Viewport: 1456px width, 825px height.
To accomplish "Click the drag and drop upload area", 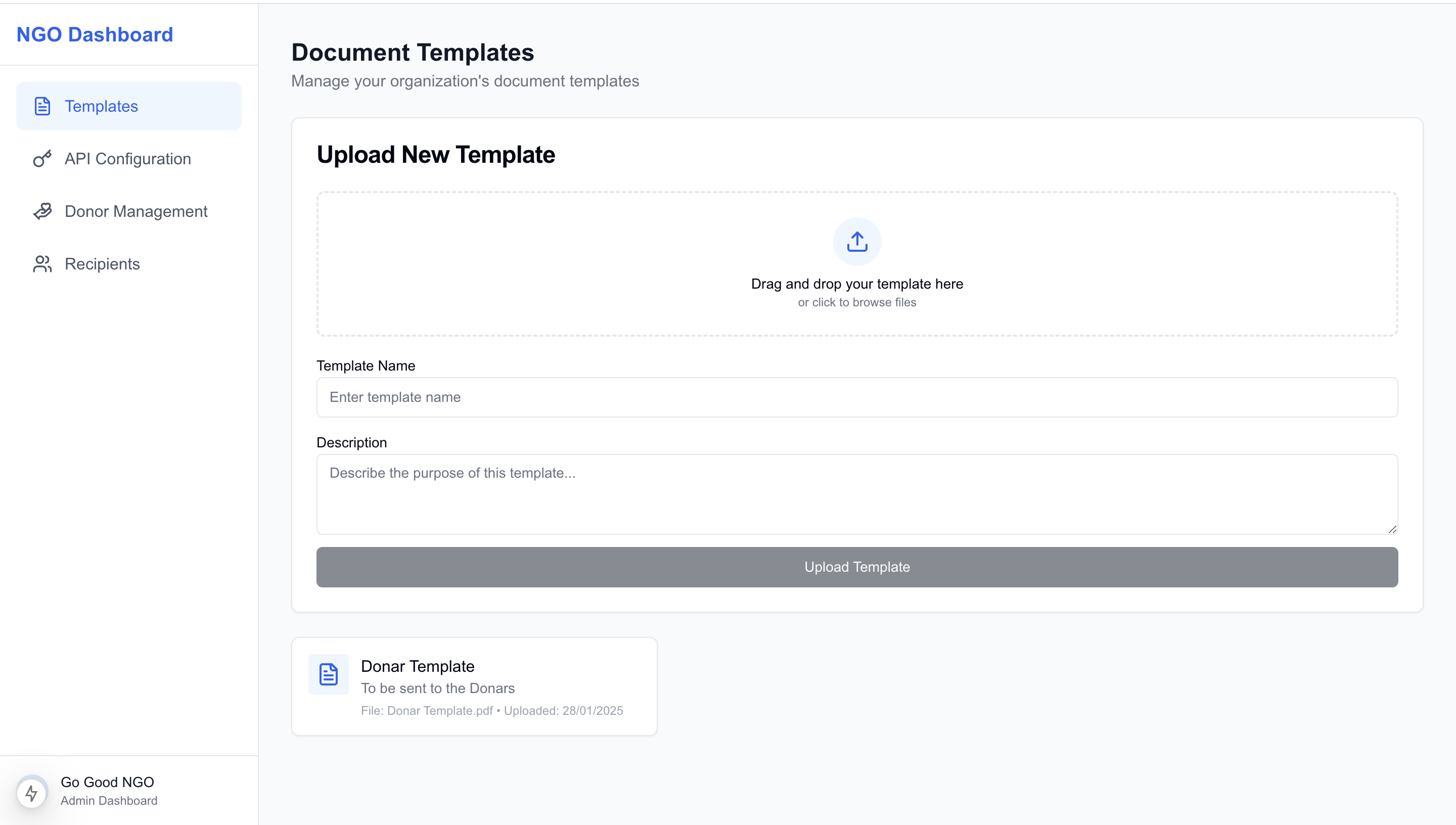I will tap(567, 263).
